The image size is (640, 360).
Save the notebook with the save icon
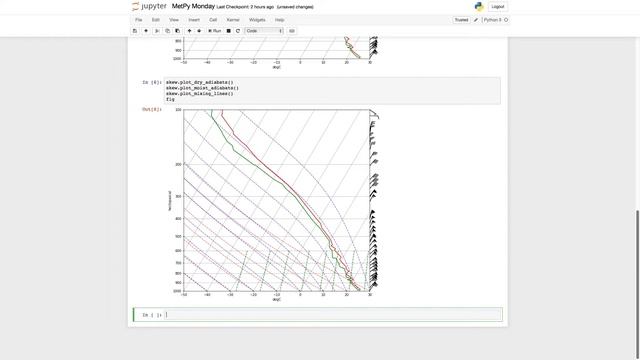(x=135, y=31)
